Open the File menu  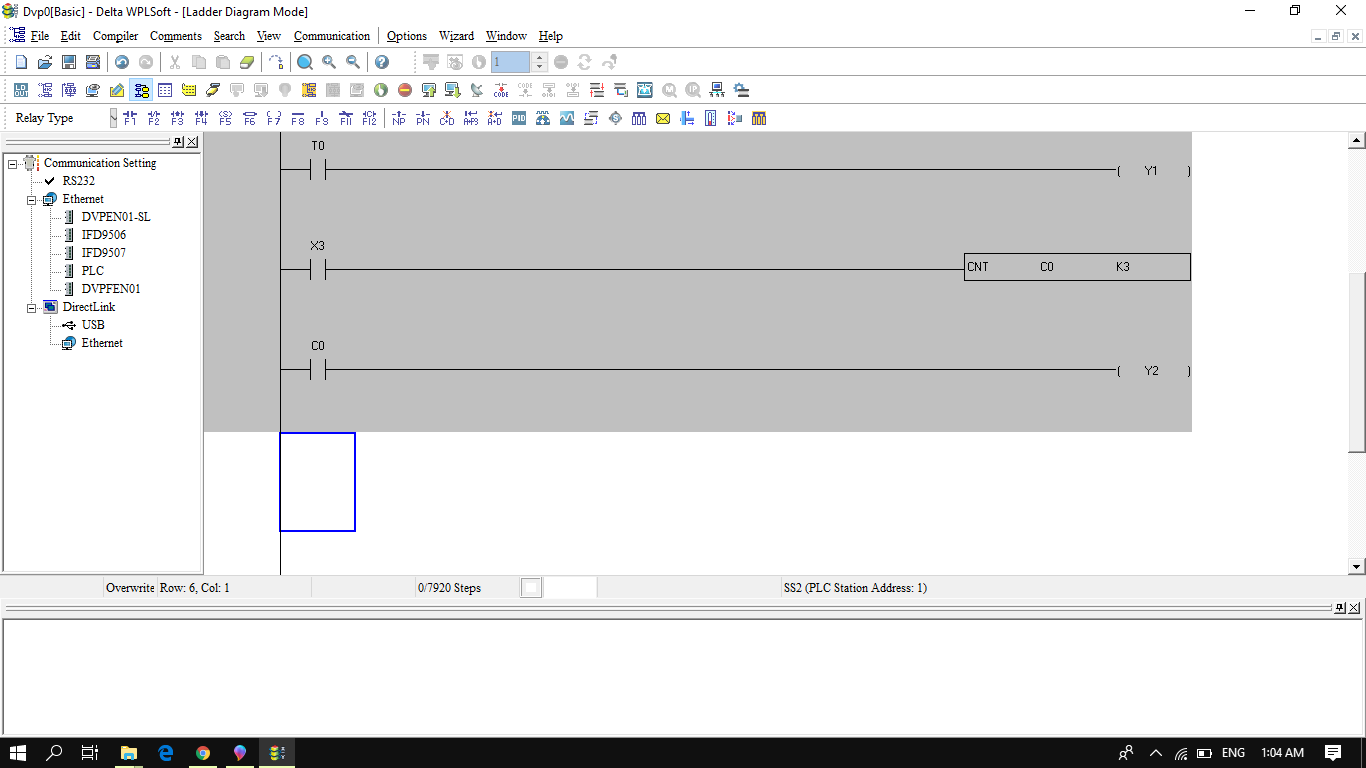pos(40,36)
